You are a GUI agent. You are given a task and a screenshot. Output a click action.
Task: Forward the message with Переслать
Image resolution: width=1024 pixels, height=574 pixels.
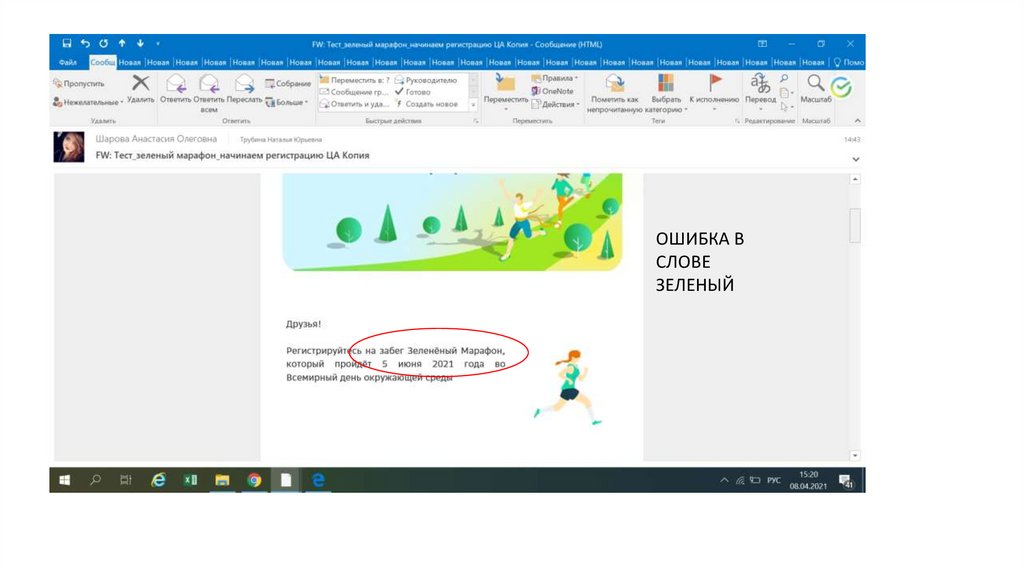pyautogui.click(x=244, y=87)
